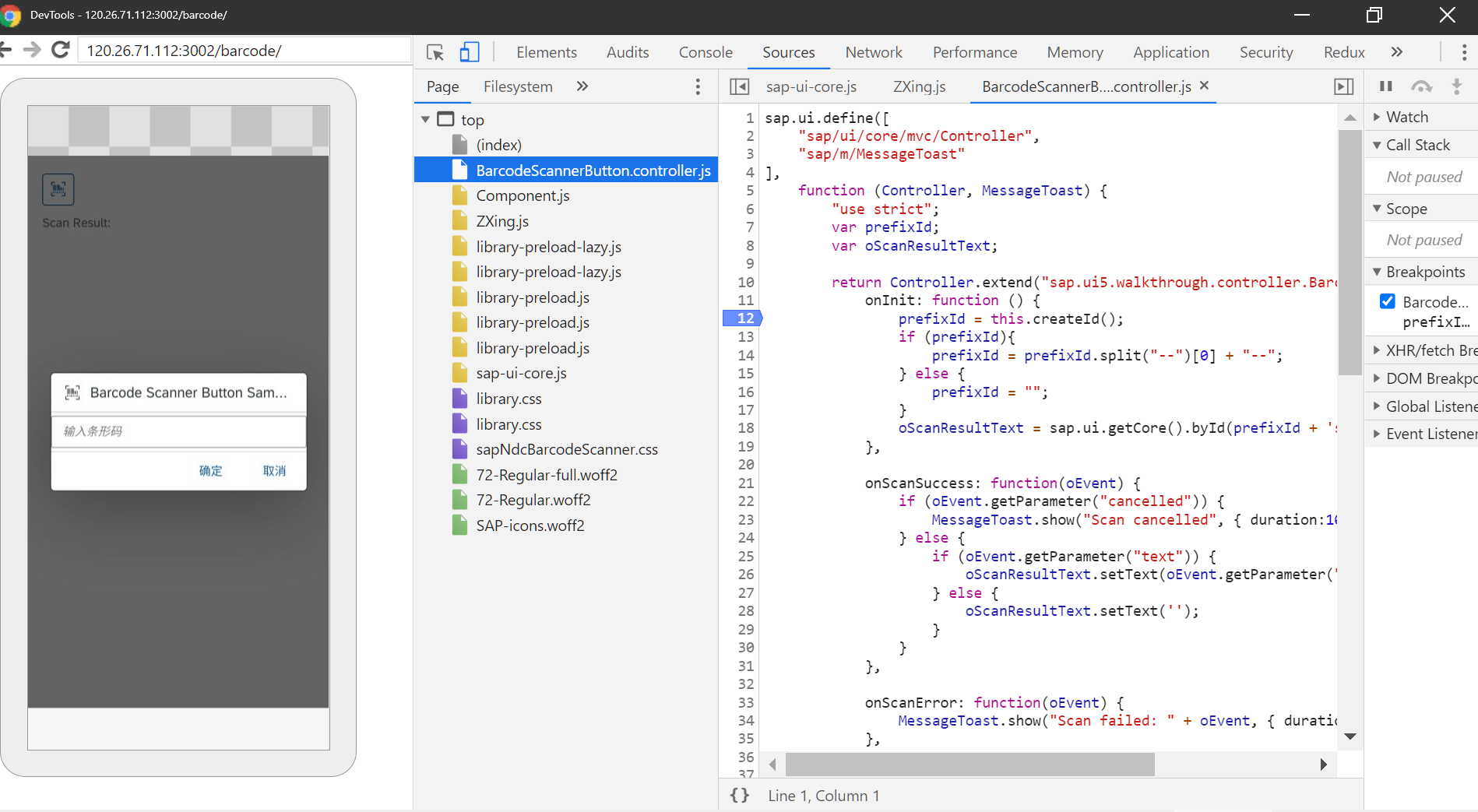This screenshot has height=812, width=1478.
Task: Open the Memory tab
Action: [x=1075, y=52]
